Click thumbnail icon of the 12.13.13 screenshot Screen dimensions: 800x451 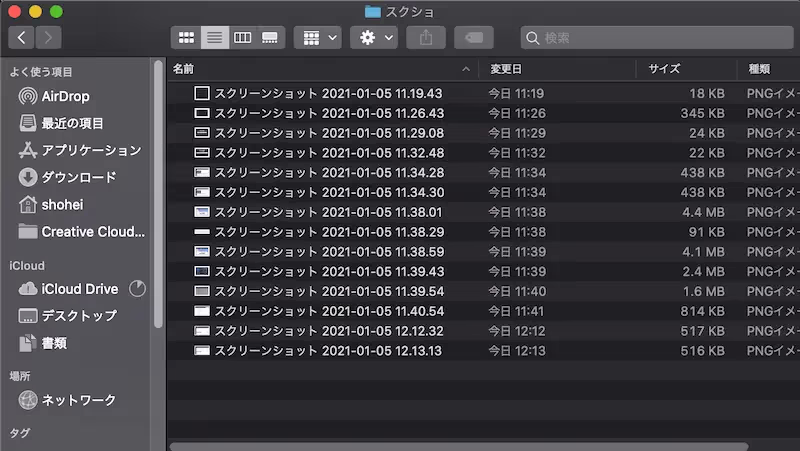(202, 351)
